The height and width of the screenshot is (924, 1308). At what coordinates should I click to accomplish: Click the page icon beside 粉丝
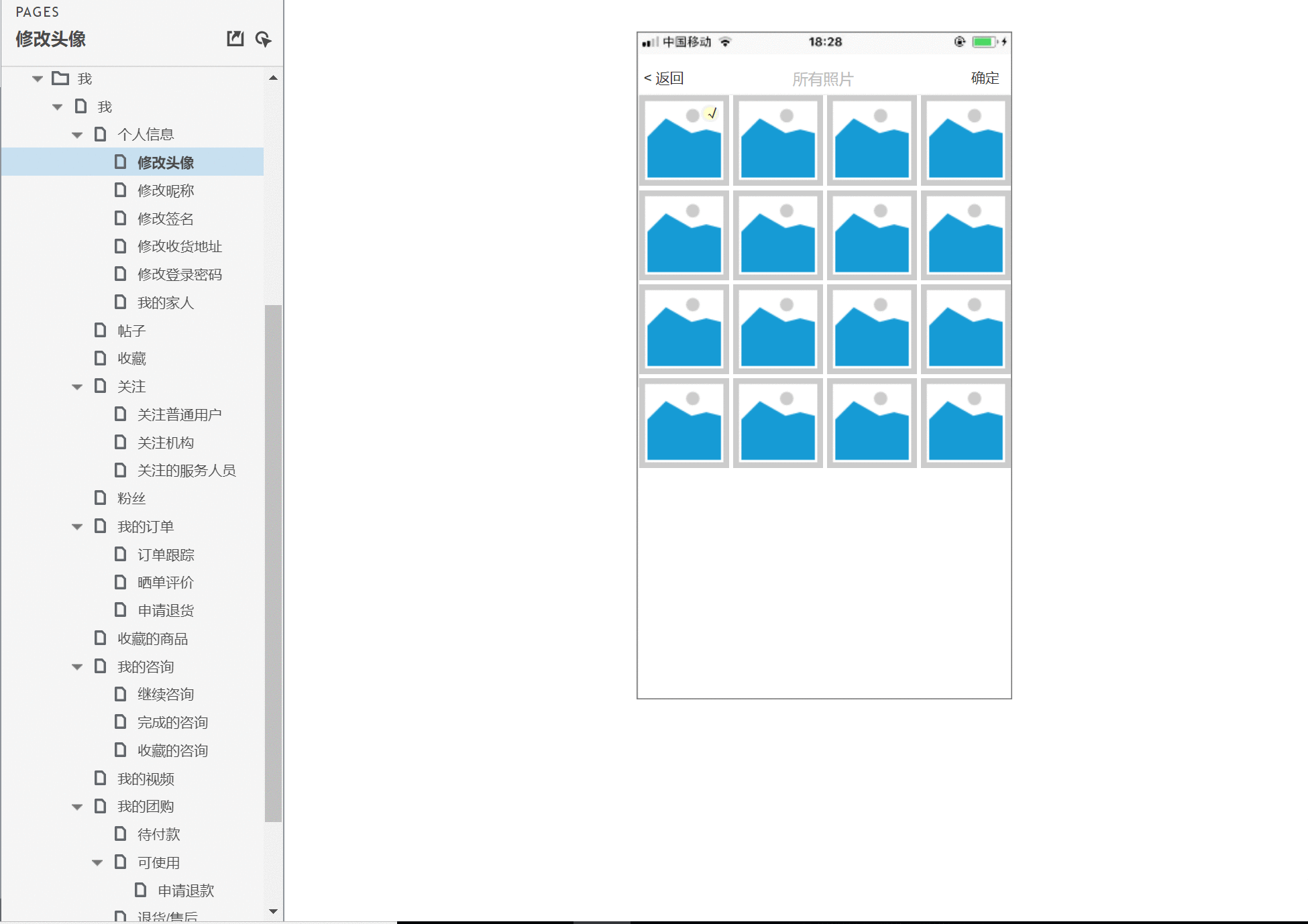[x=101, y=498]
